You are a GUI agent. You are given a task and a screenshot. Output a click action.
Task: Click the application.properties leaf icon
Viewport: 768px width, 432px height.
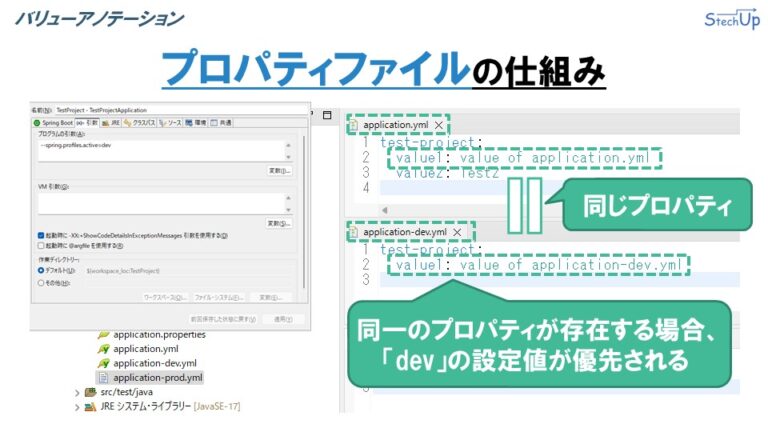point(103,335)
